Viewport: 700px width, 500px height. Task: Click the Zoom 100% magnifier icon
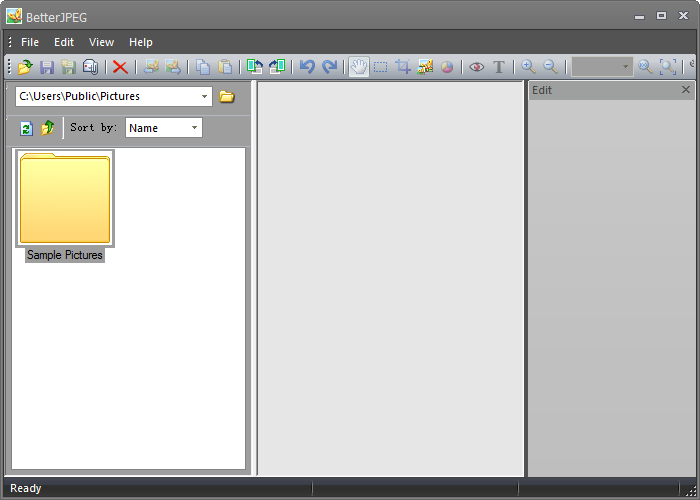645,67
